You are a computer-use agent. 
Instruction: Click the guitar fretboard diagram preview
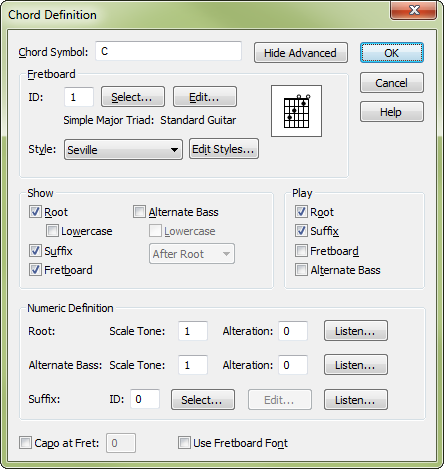coord(296,111)
